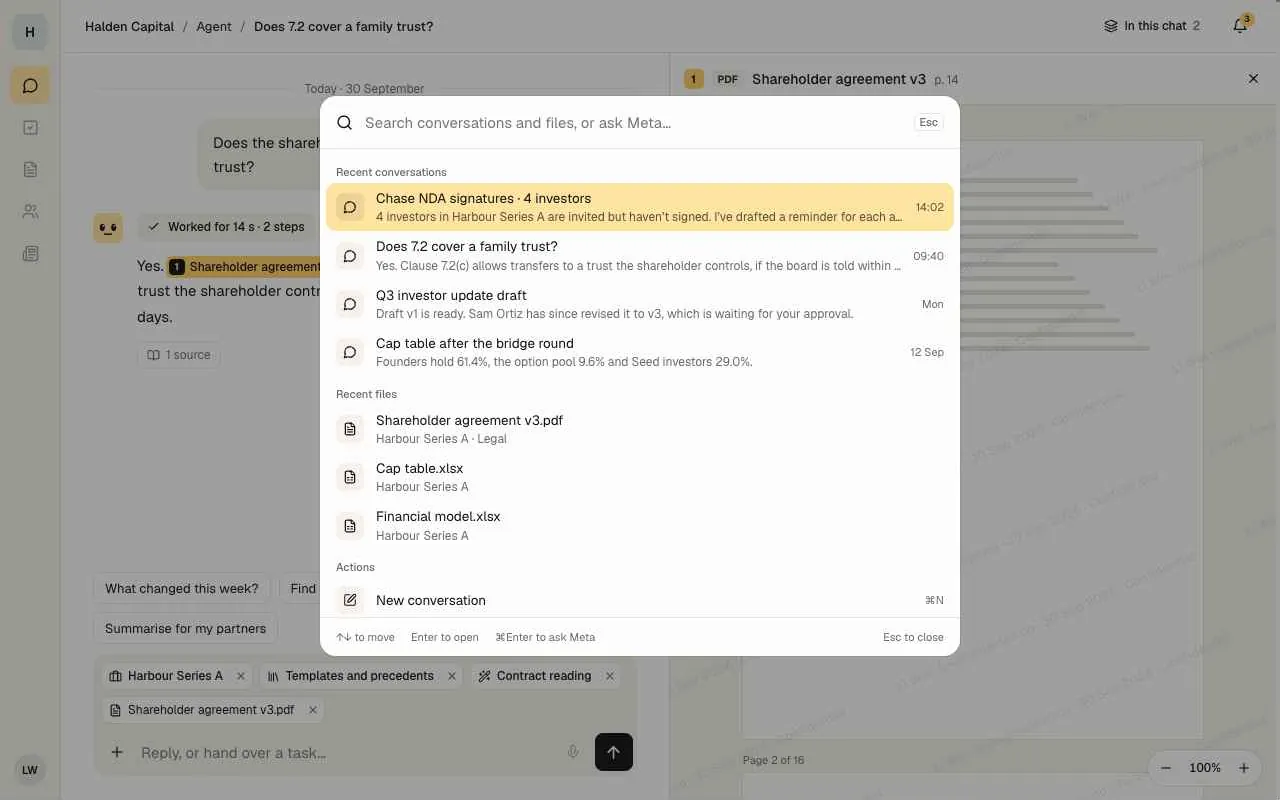Image resolution: width=1280 pixels, height=800 pixels.
Task: Click Summarise for my partners suggestion
Action: 186,629
